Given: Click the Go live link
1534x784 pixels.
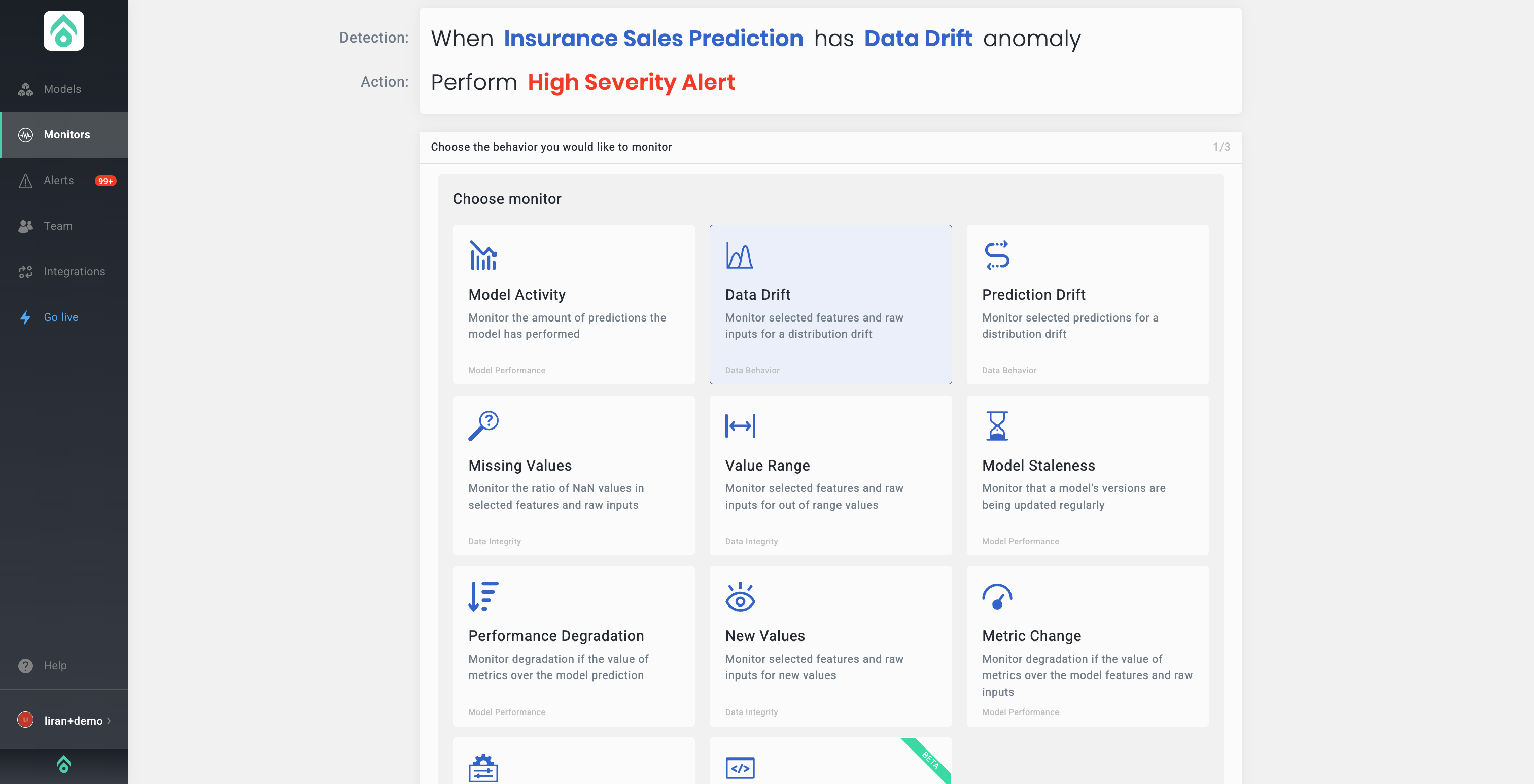Looking at the screenshot, I should point(61,317).
